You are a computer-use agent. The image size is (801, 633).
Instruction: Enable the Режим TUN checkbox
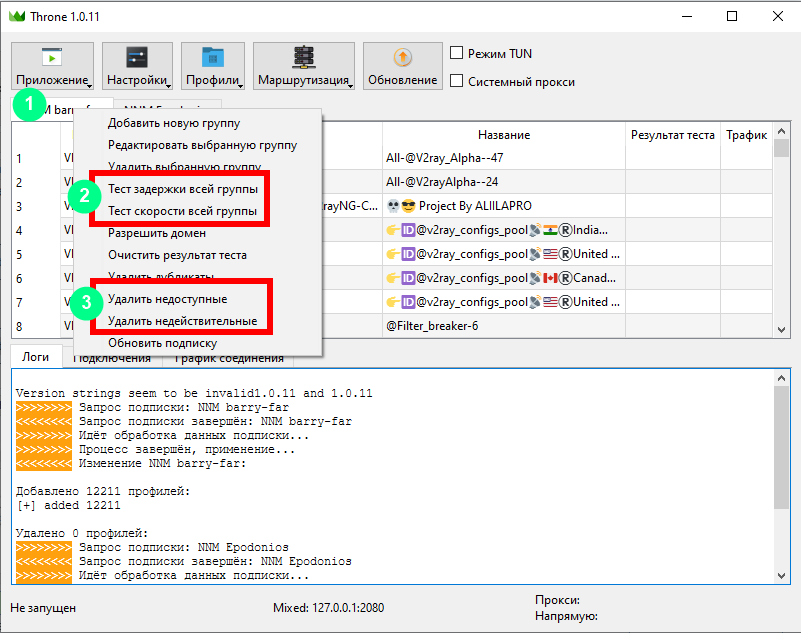point(457,53)
